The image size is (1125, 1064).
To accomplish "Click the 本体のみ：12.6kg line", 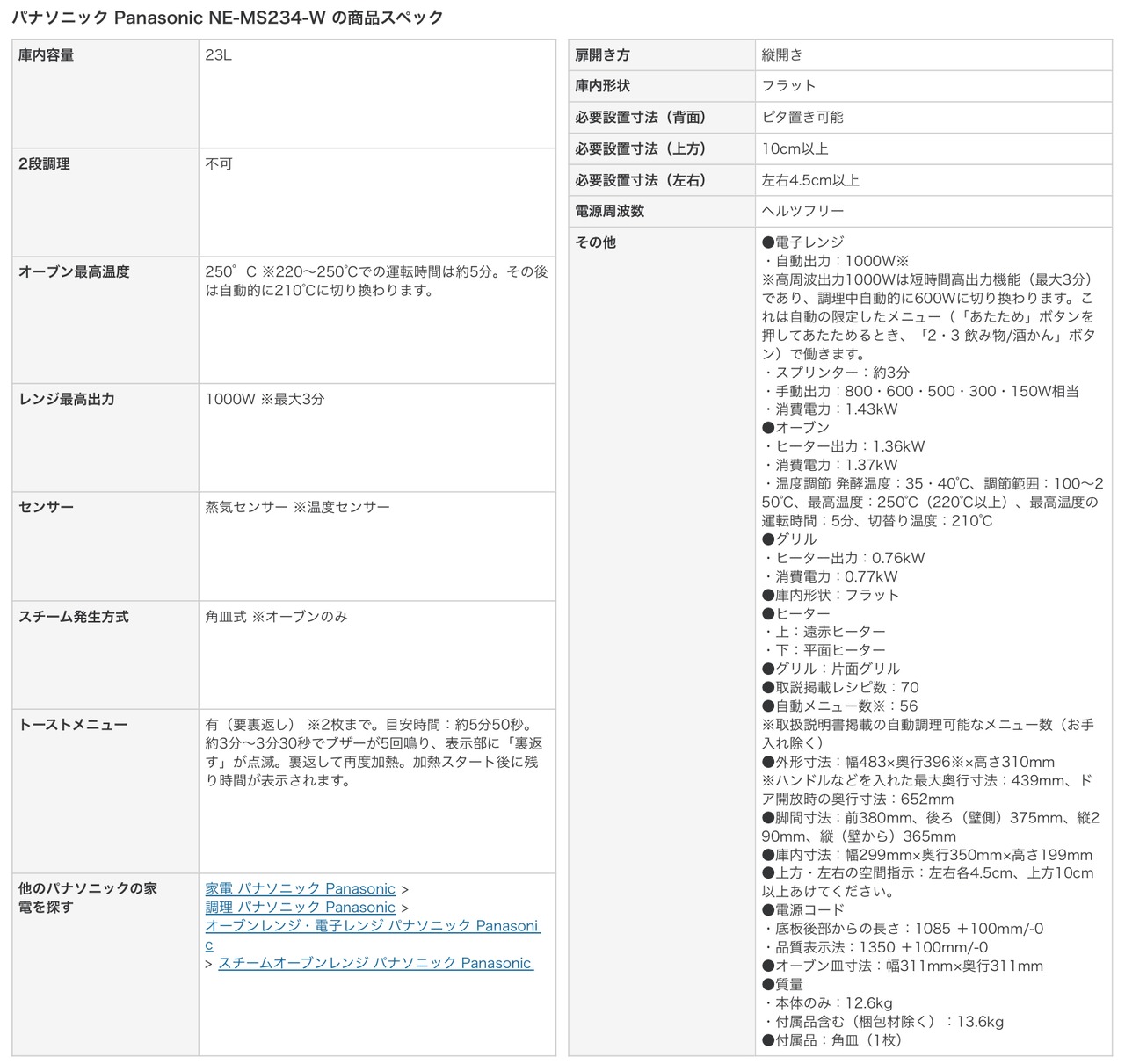I will (x=827, y=1003).
